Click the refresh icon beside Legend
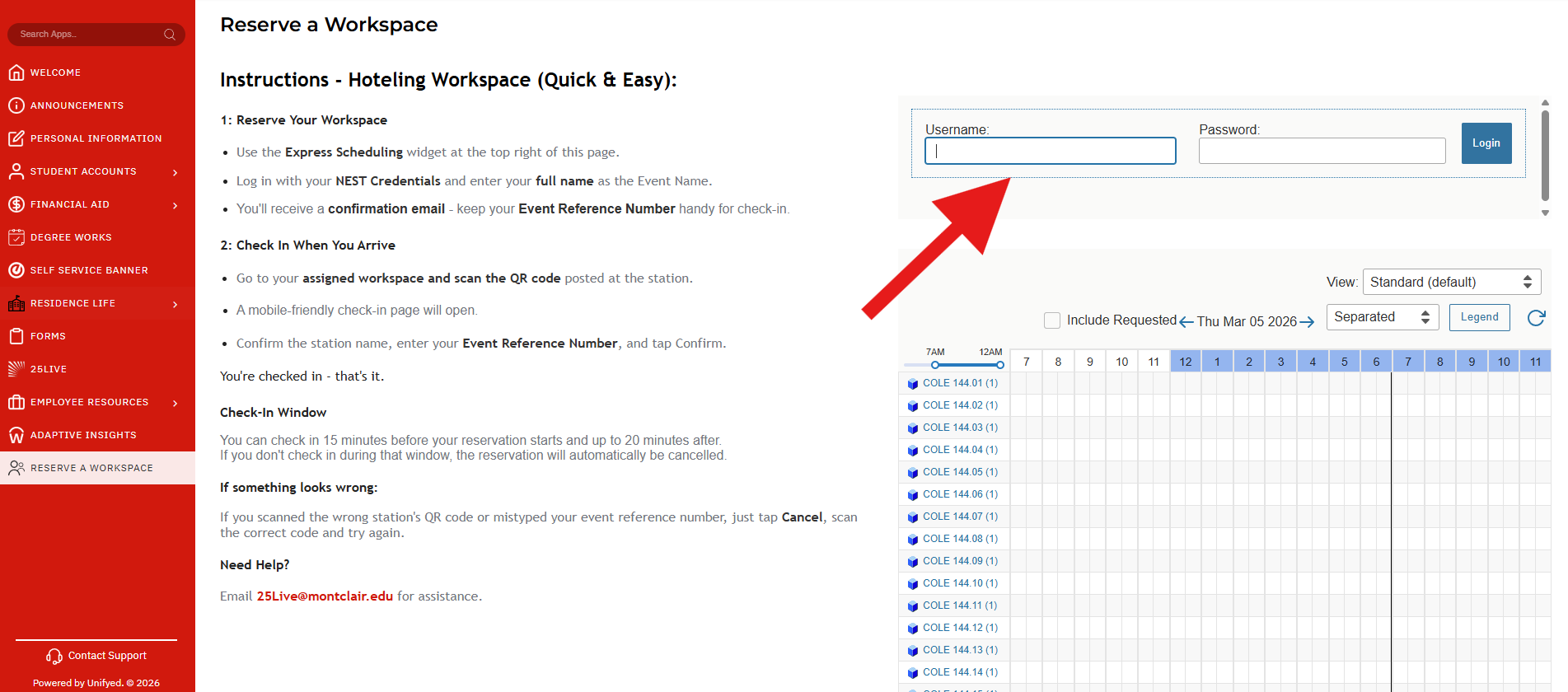Screen dimensions: 1568x692 tap(1536, 318)
